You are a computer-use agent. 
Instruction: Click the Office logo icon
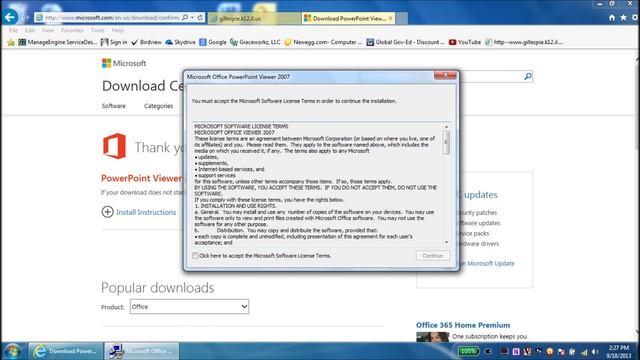pos(114,146)
